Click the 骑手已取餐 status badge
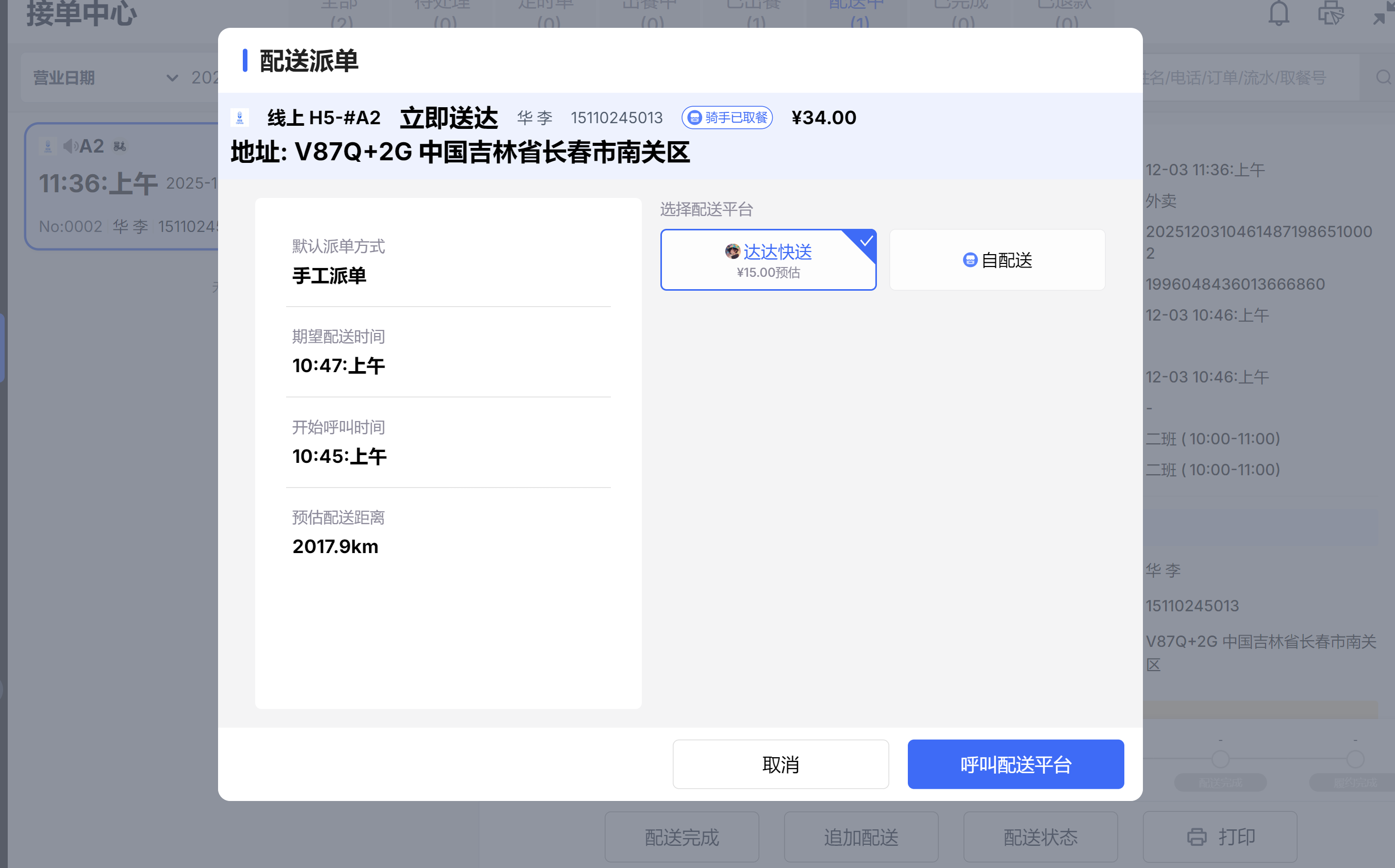This screenshot has height=868, width=1395. pyautogui.click(x=727, y=118)
